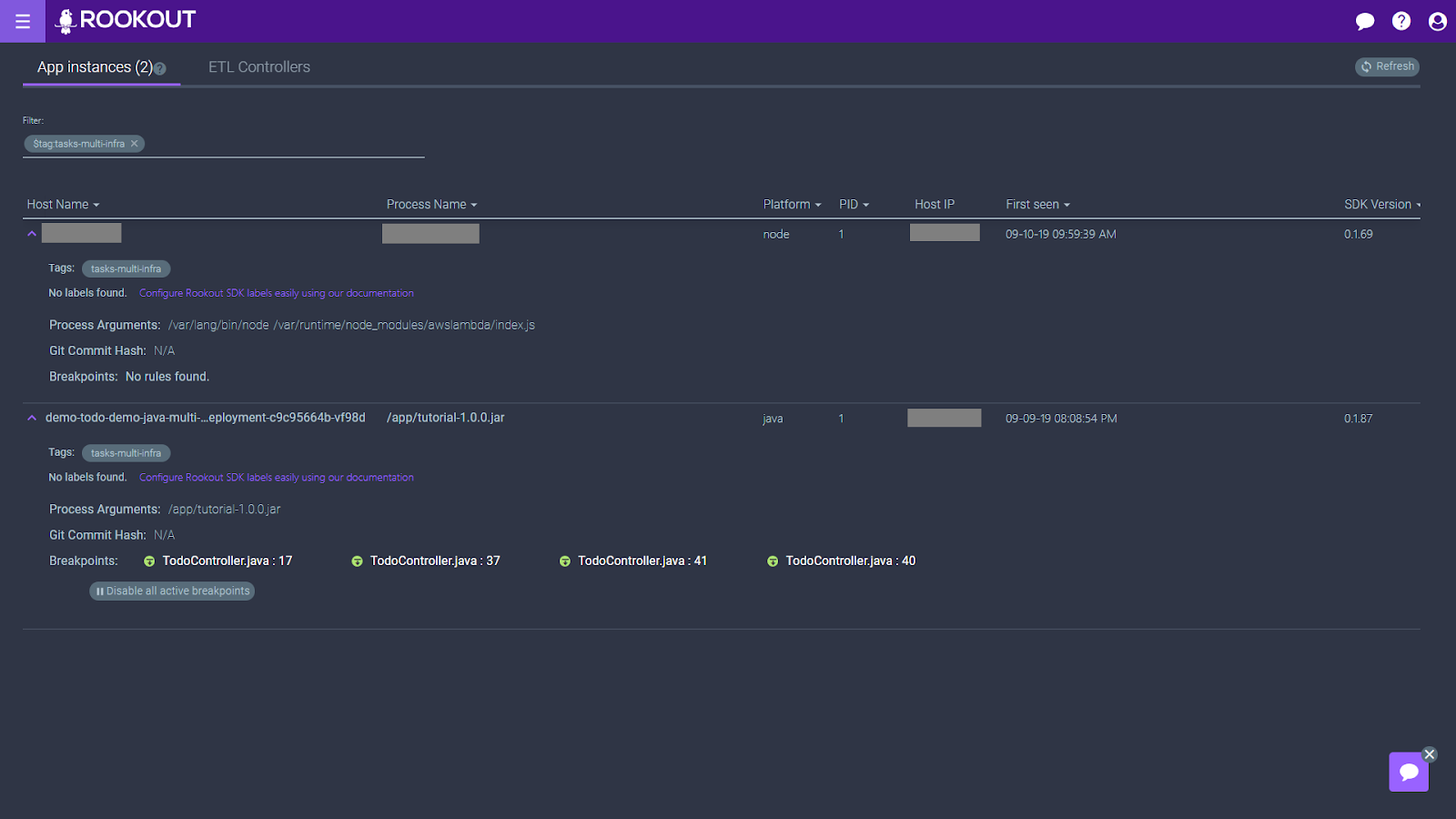Click PID value of java instance
This screenshot has width=1456, height=819.
841,419
